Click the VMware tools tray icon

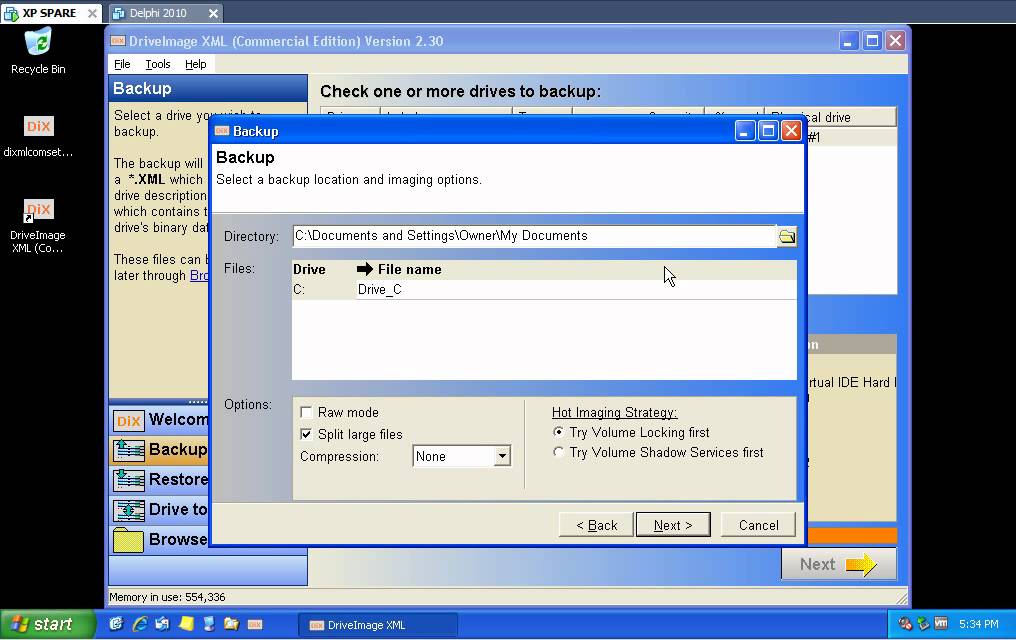coord(941,624)
